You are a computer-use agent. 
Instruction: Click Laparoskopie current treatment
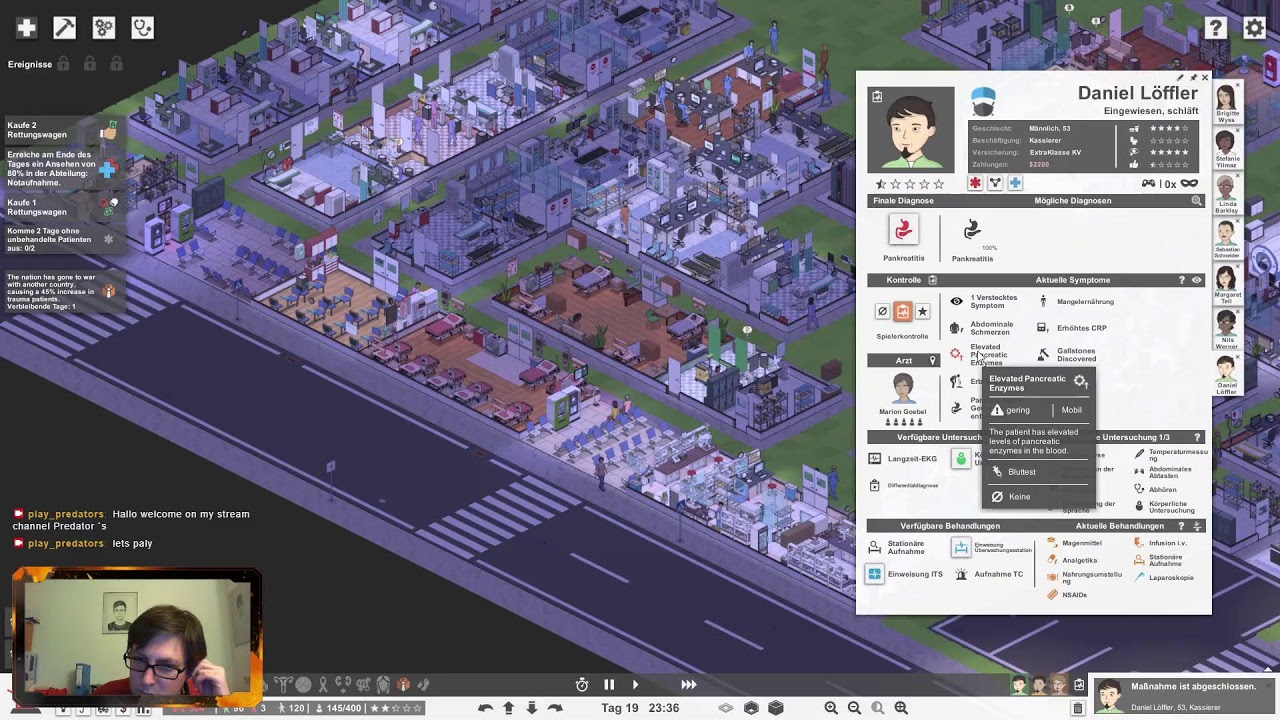[x=1164, y=577]
